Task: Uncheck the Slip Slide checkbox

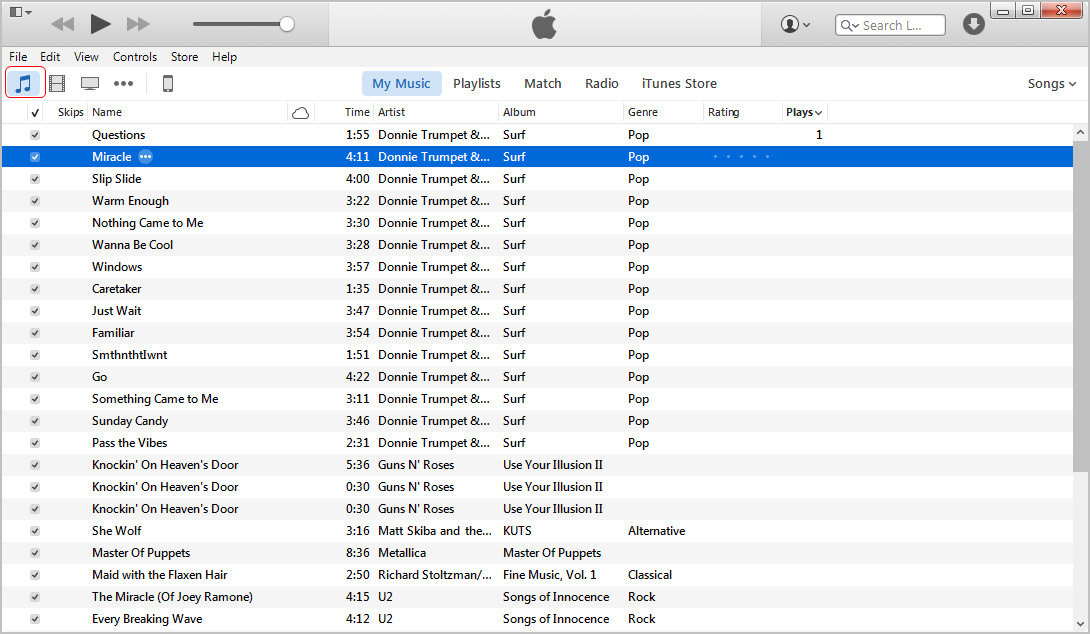Action: click(35, 179)
